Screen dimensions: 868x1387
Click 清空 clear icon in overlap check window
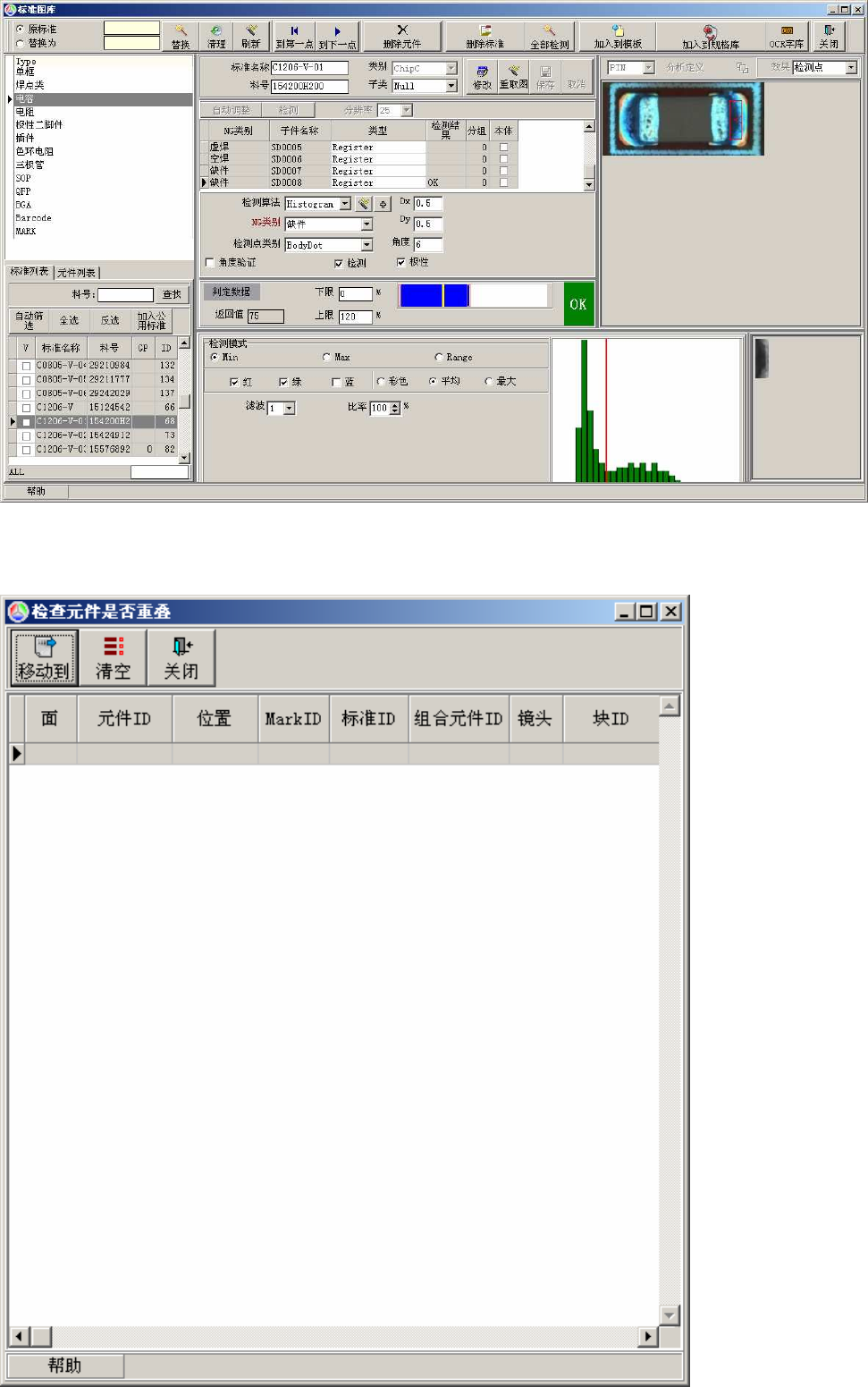[x=113, y=657]
